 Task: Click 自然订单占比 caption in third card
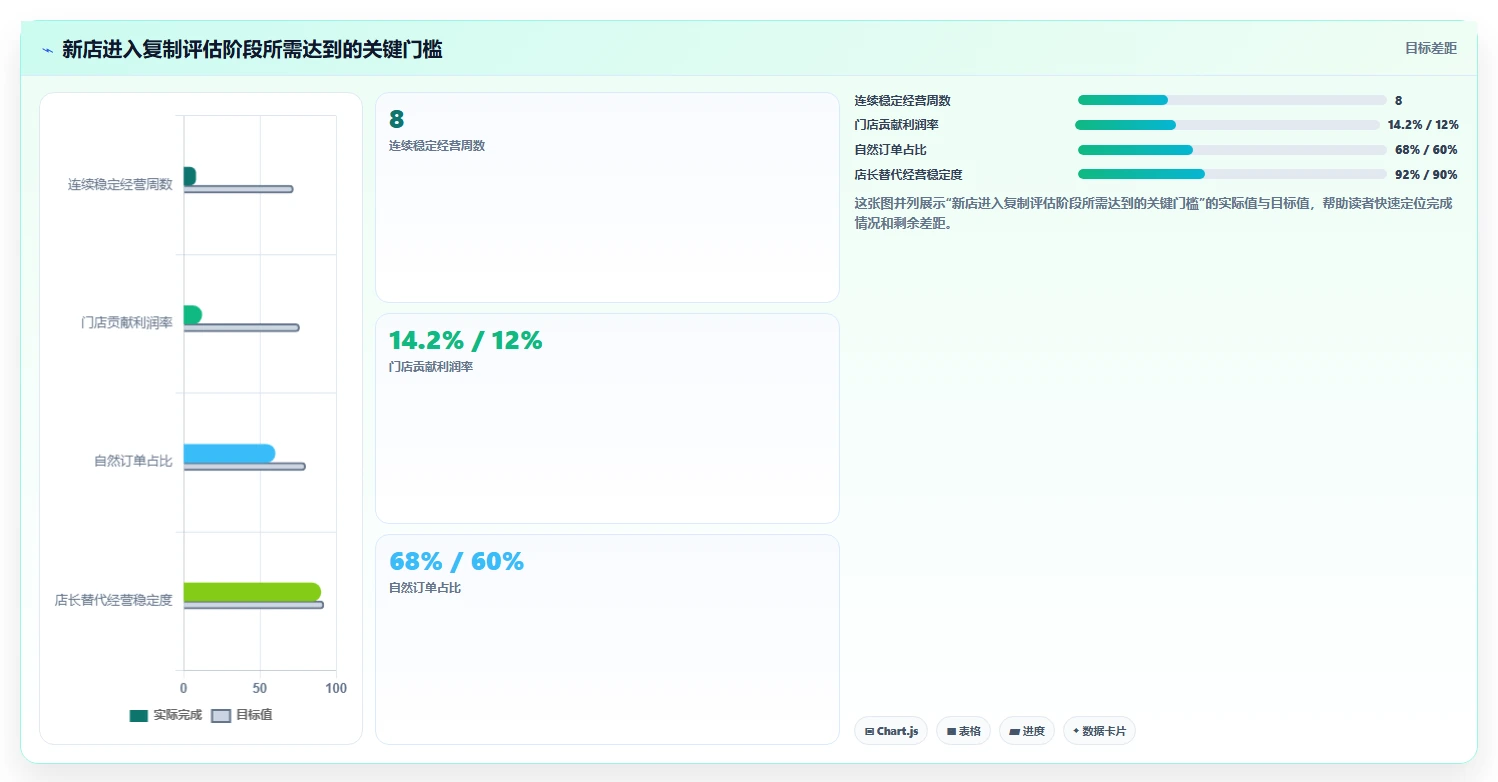[425, 587]
